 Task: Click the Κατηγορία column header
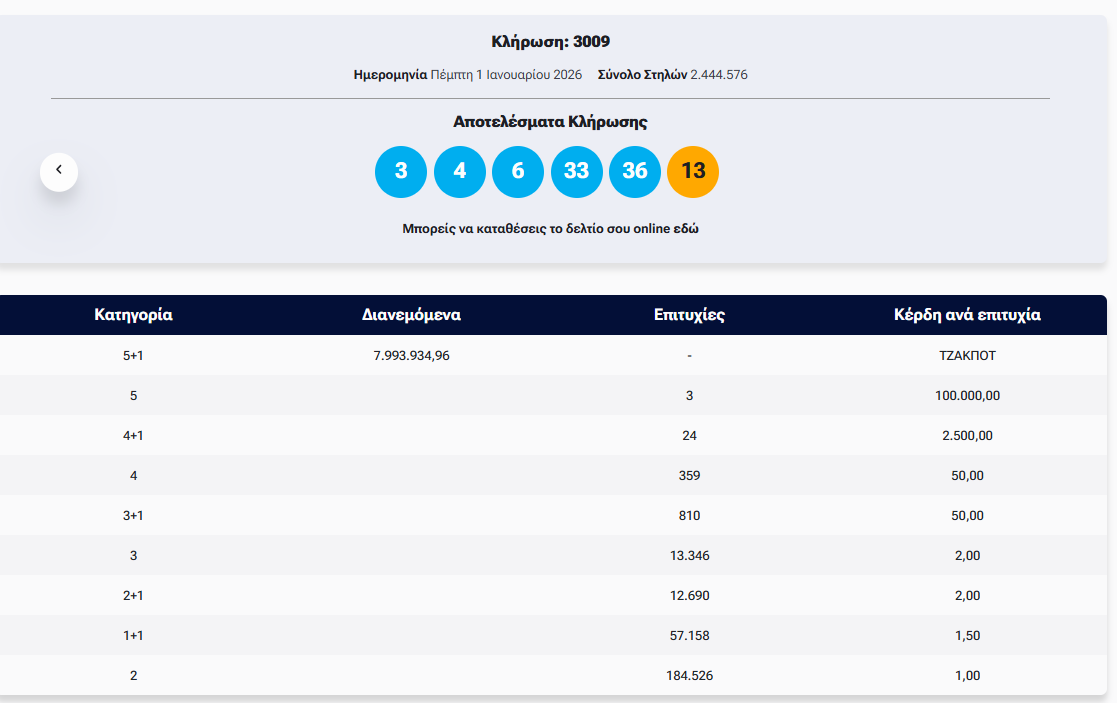point(133,315)
